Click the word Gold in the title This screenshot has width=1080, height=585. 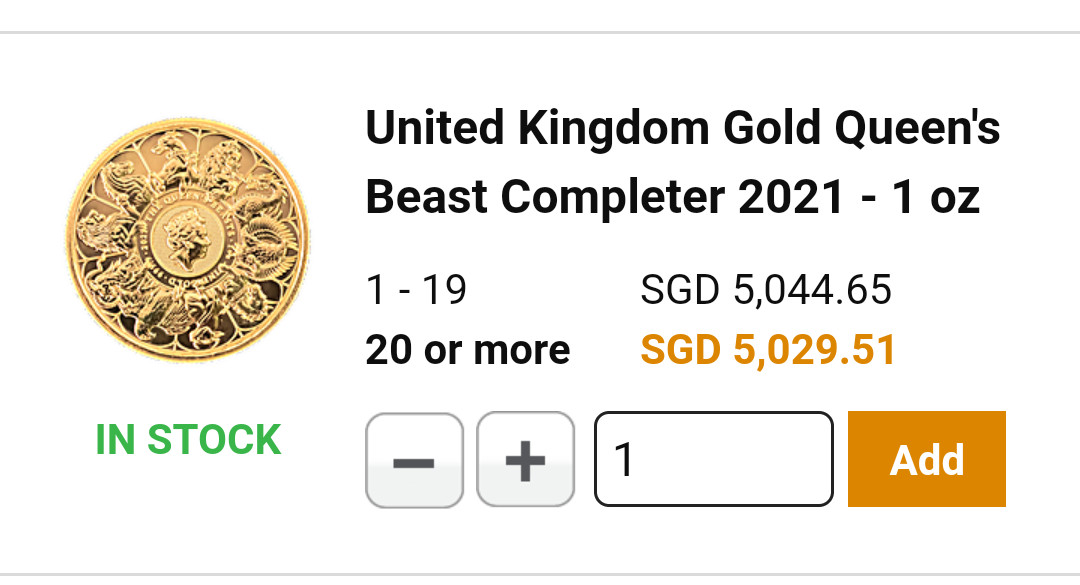[x=749, y=129]
